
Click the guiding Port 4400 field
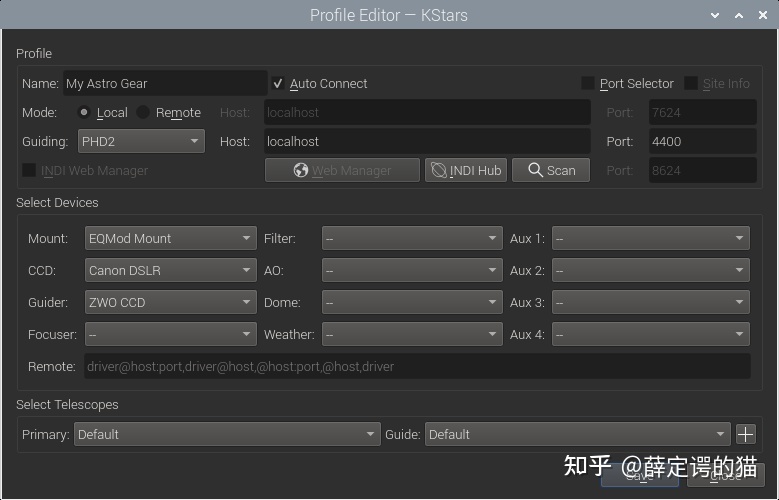click(702, 142)
